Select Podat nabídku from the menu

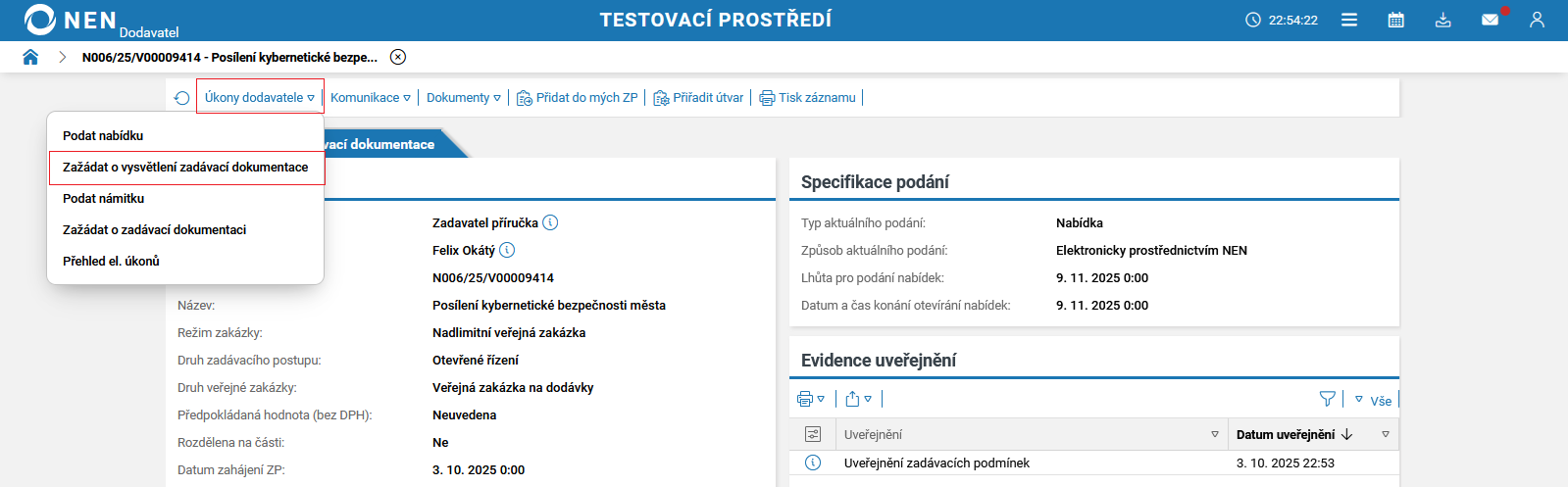coord(103,135)
